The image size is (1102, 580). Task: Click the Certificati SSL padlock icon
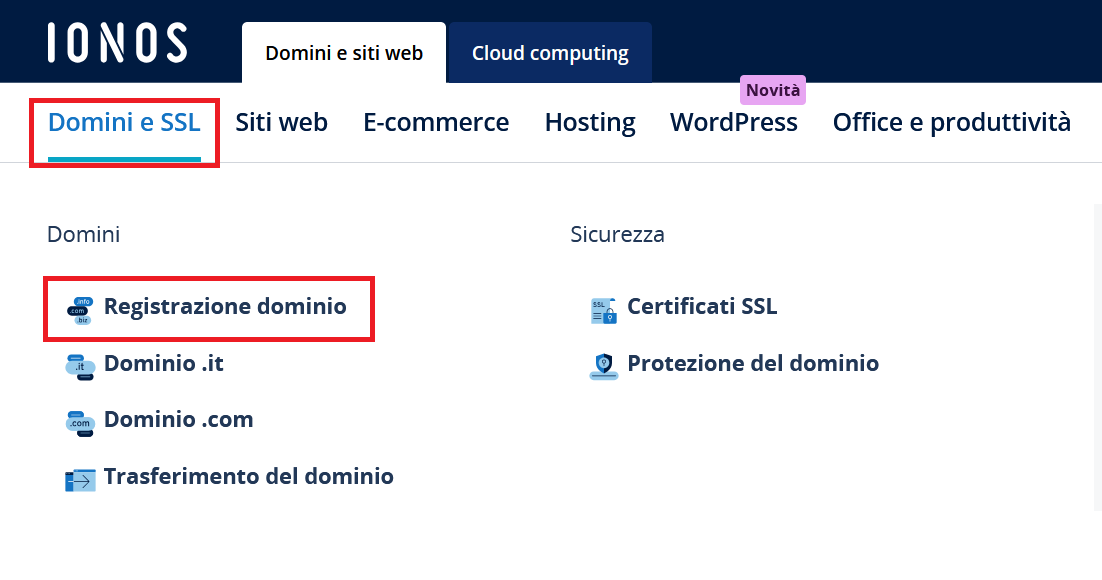604,311
